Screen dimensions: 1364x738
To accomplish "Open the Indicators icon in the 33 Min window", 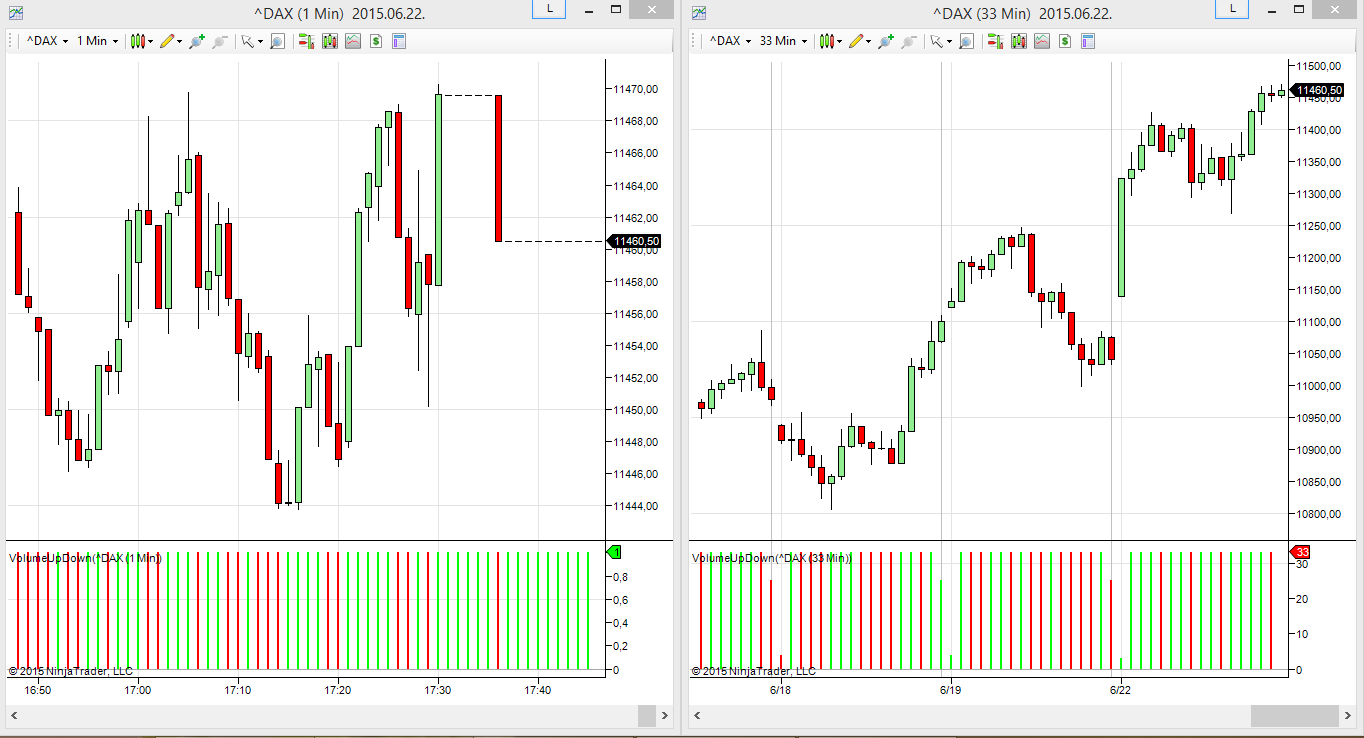I will [1041, 41].
